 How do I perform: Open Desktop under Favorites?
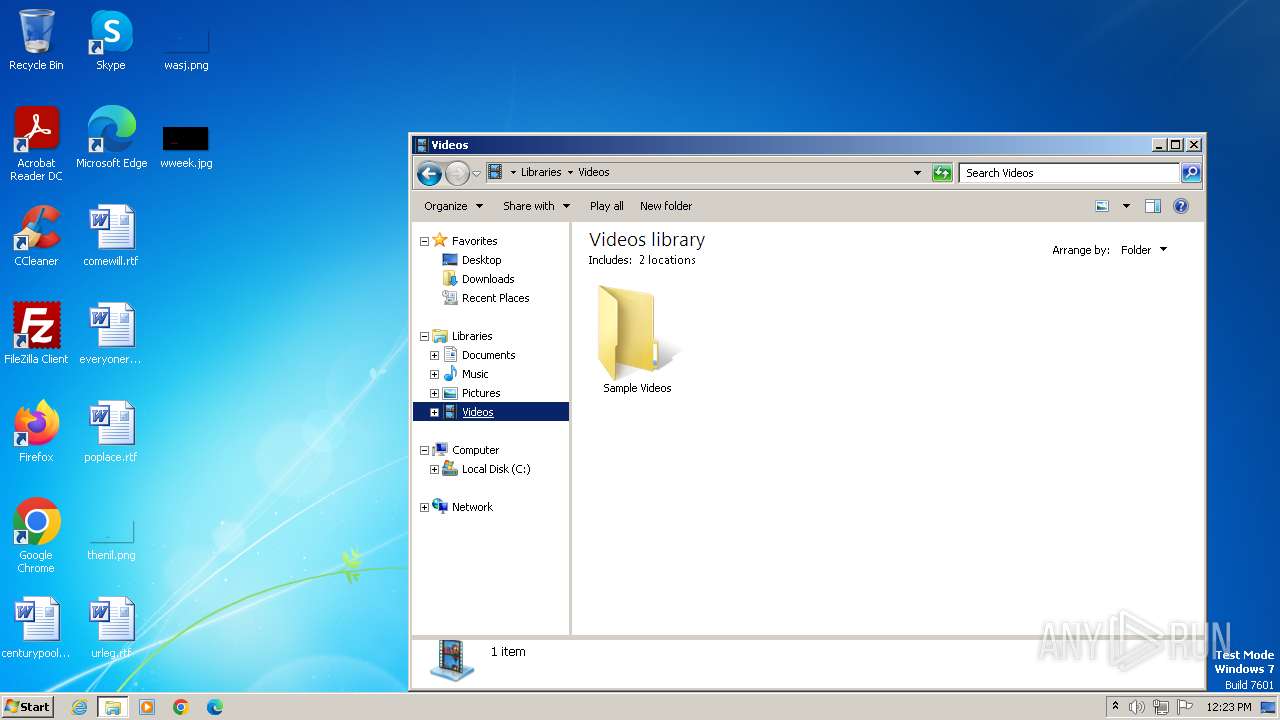(x=481, y=260)
